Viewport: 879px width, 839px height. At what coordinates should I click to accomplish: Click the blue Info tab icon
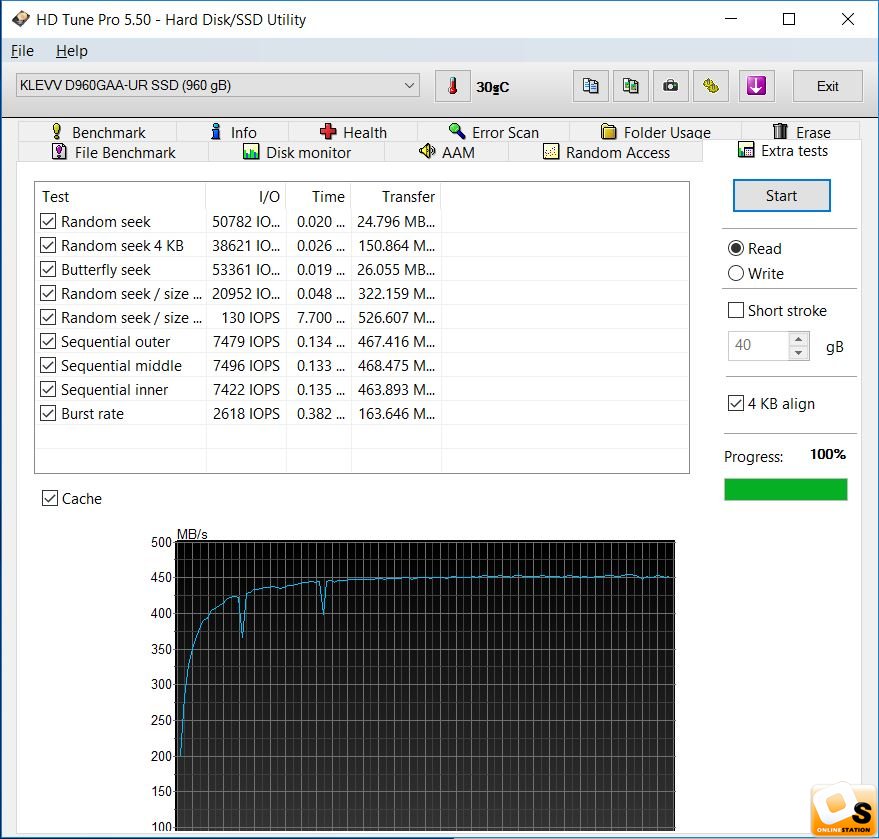[x=216, y=132]
